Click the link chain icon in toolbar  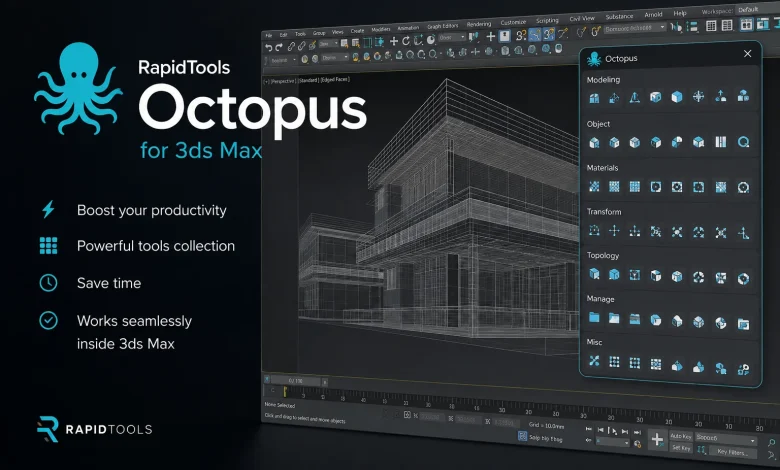[291, 46]
